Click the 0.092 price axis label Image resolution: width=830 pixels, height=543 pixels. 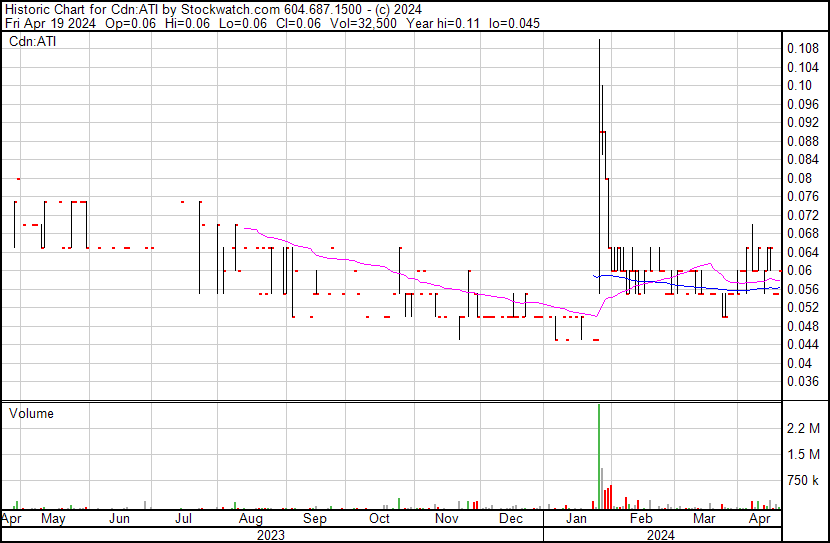click(802, 123)
